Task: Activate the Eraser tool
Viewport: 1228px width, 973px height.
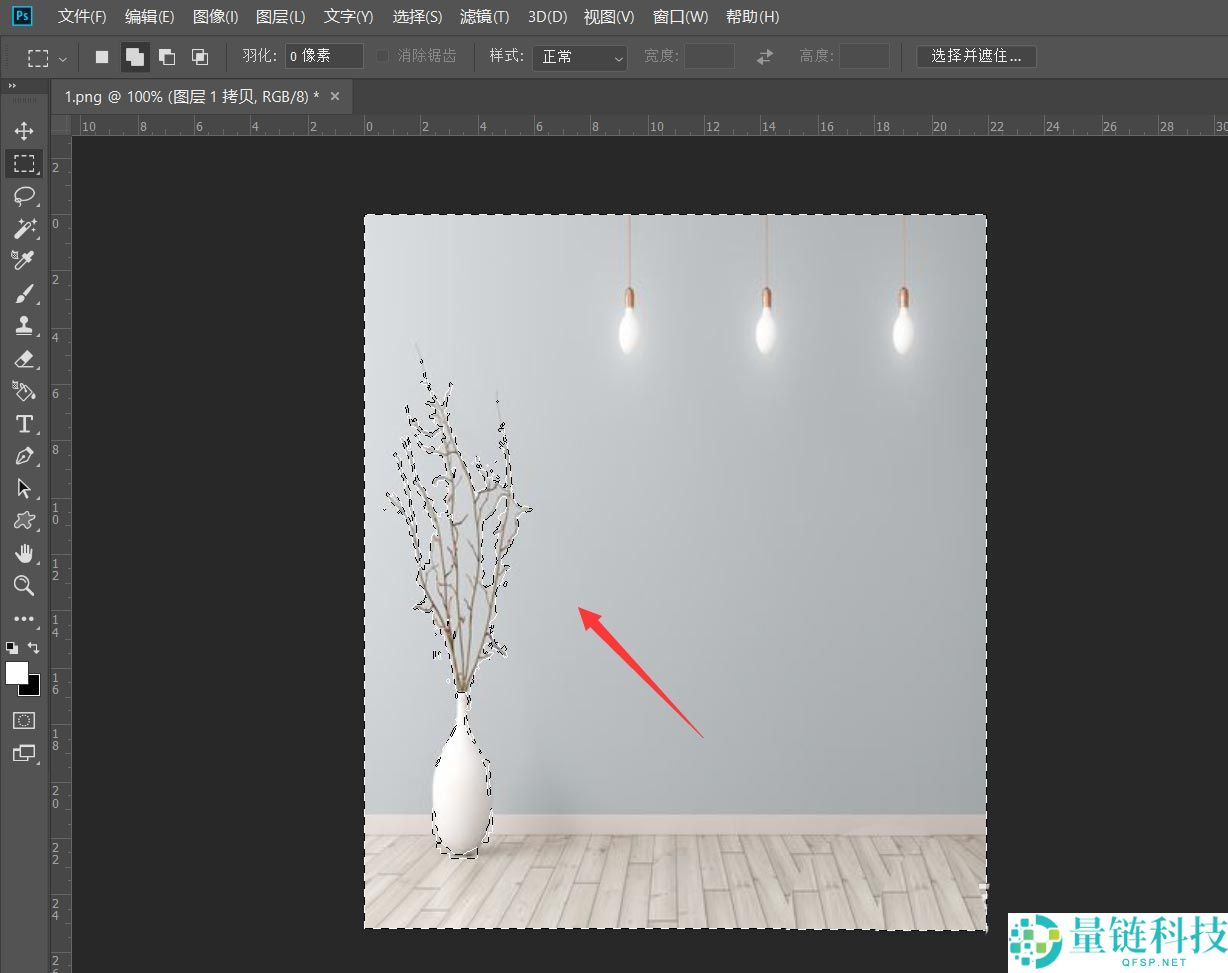Action: 24,359
